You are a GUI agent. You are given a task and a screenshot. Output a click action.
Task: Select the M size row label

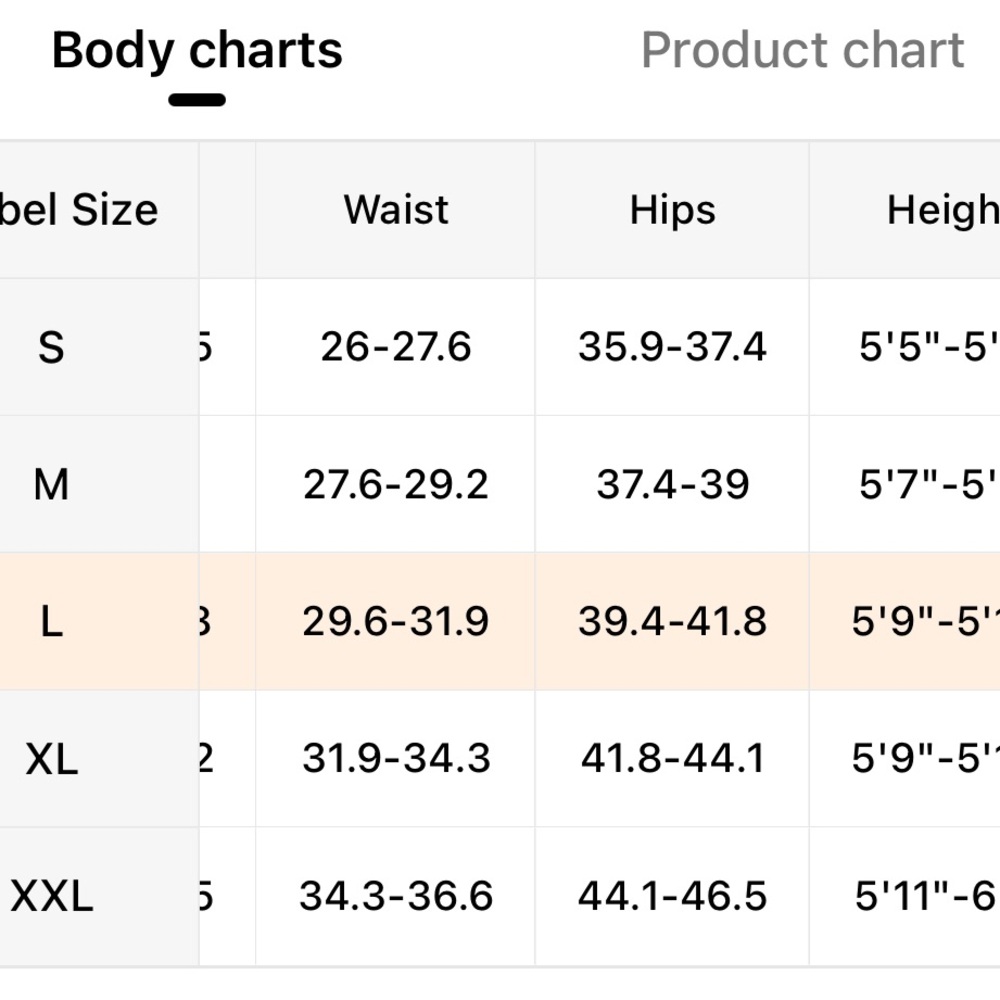pos(51,485)
